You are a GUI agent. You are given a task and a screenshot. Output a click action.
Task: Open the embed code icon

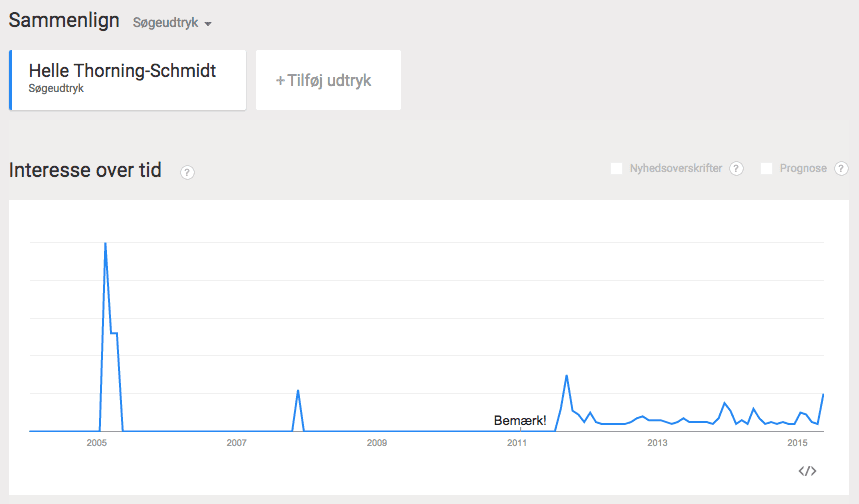pyautogui.click(x=808, y=471)
